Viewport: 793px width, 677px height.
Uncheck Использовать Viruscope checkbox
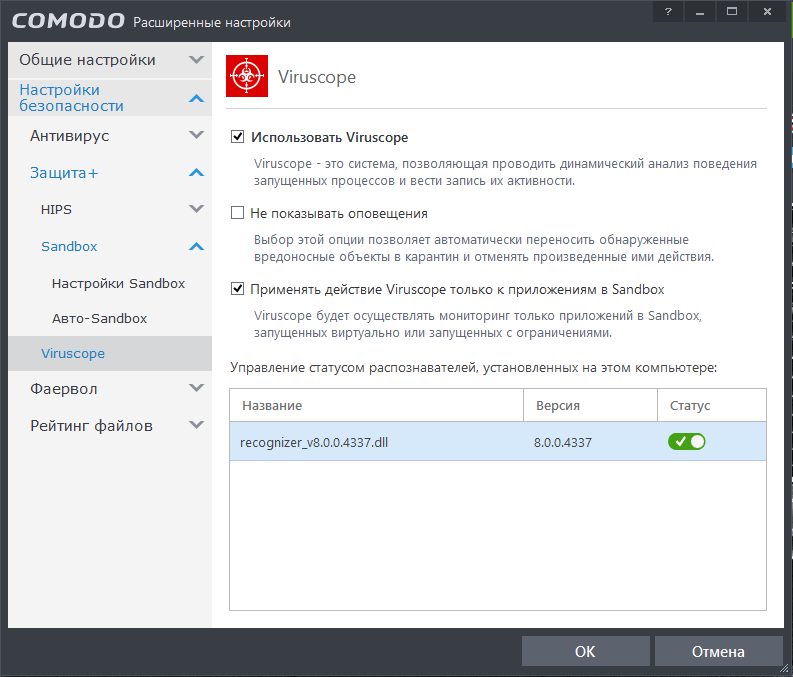237,137
